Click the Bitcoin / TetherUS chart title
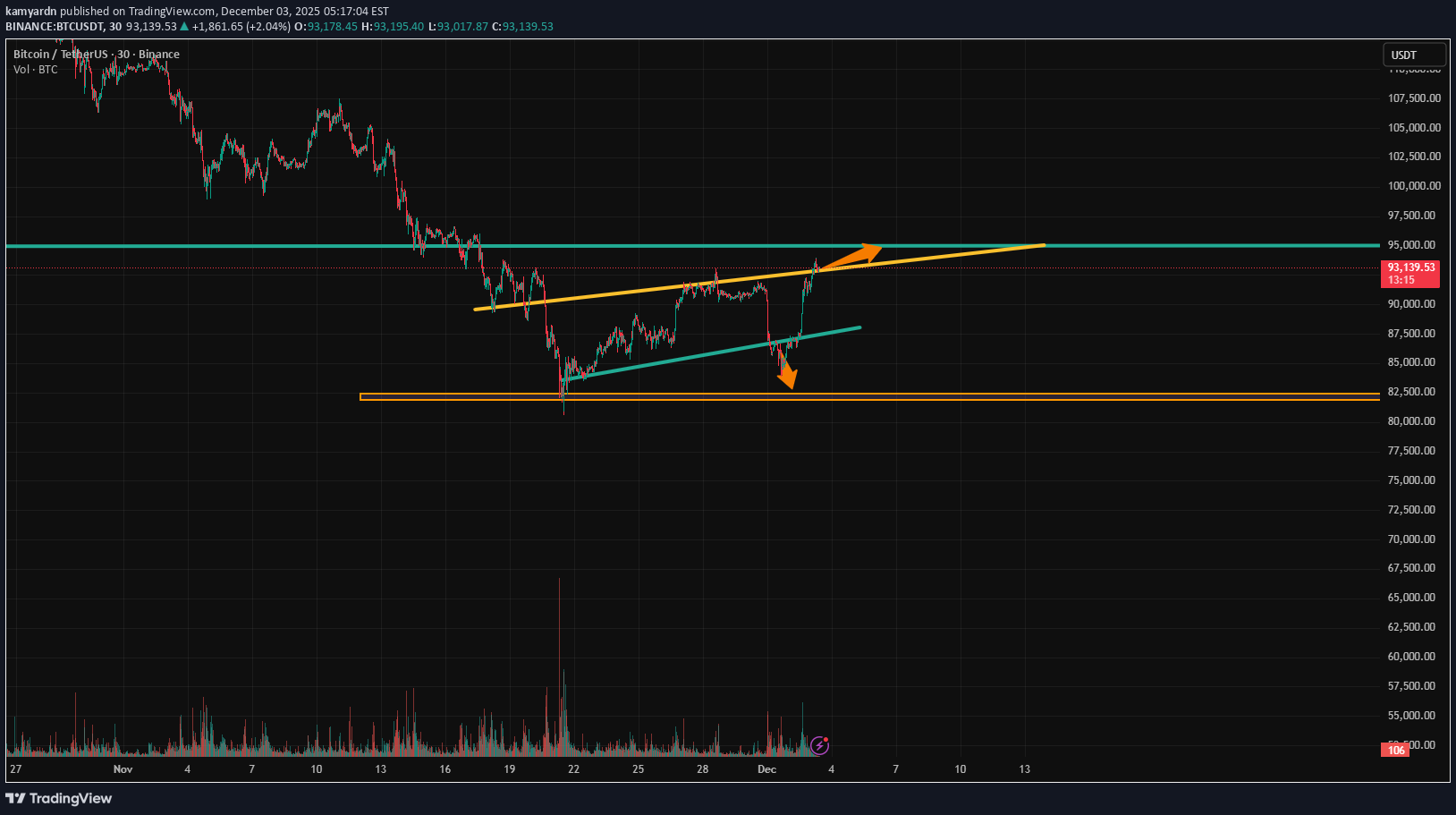 tap(96, 55)
